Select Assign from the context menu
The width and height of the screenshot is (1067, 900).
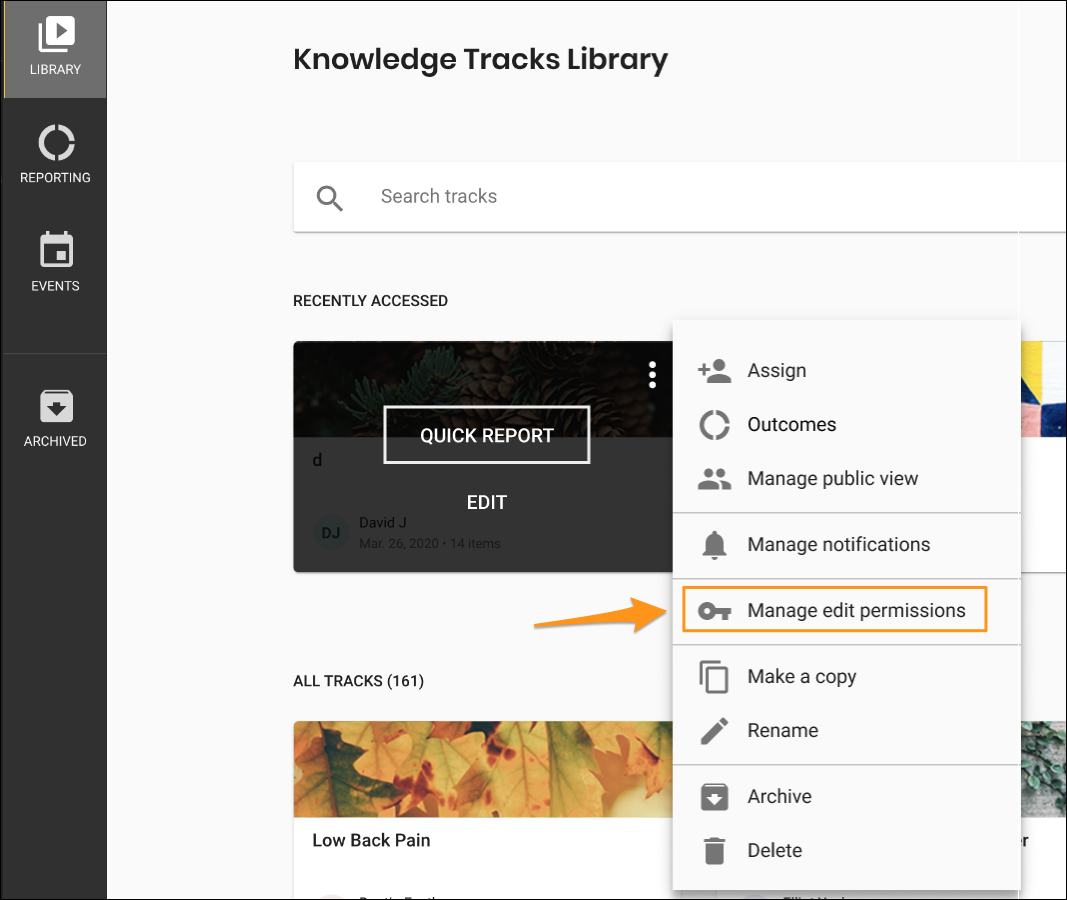pyautogui.click(x=776, y=371)
